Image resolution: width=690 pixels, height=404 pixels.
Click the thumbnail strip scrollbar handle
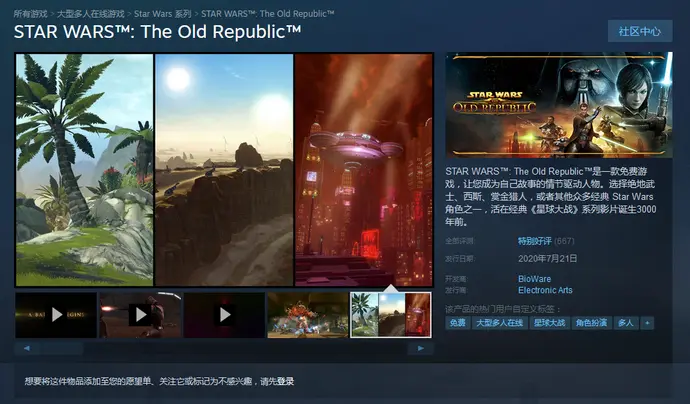[x=62, y=348]
